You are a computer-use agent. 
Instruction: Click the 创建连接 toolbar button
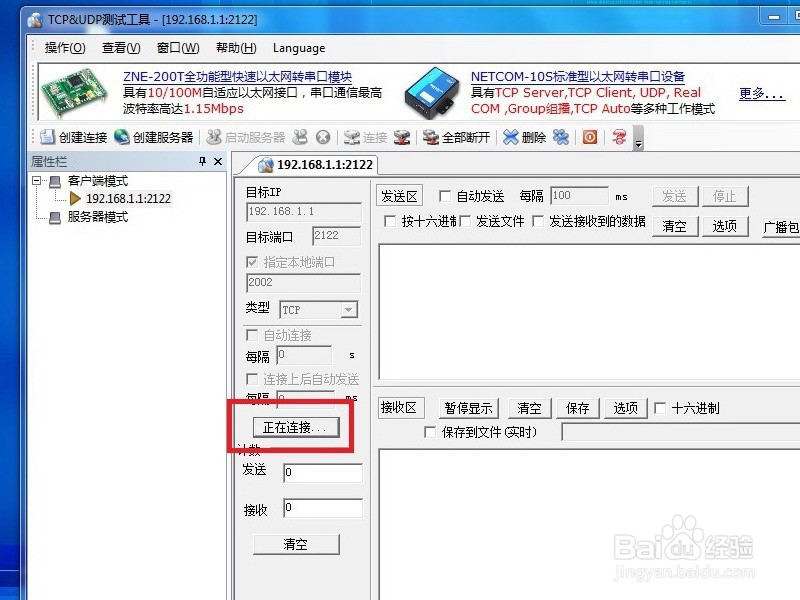(x=73, y=137)
